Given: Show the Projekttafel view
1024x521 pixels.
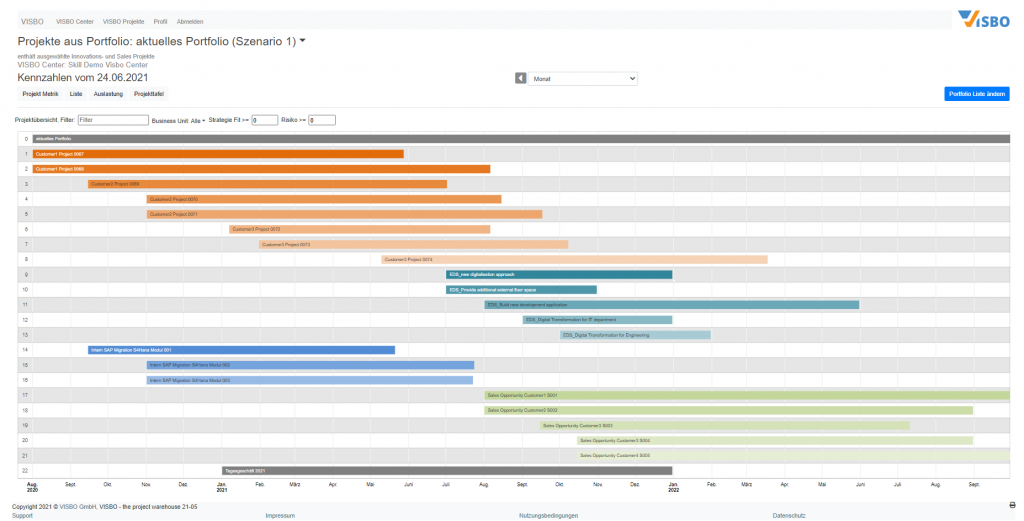Looking at the screenshot, I should point(149,93).
